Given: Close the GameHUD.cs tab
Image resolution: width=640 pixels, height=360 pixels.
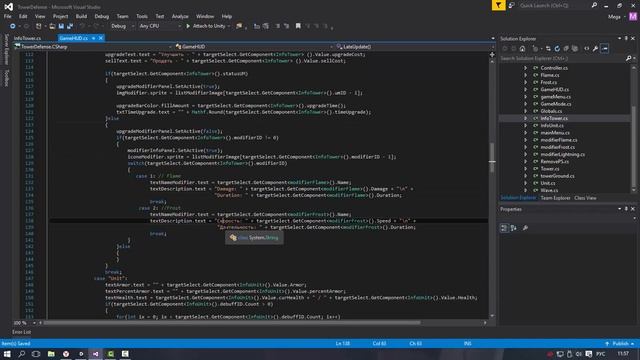Looking at the screenshot, I should pyautogui.click(x=101, y=38).
